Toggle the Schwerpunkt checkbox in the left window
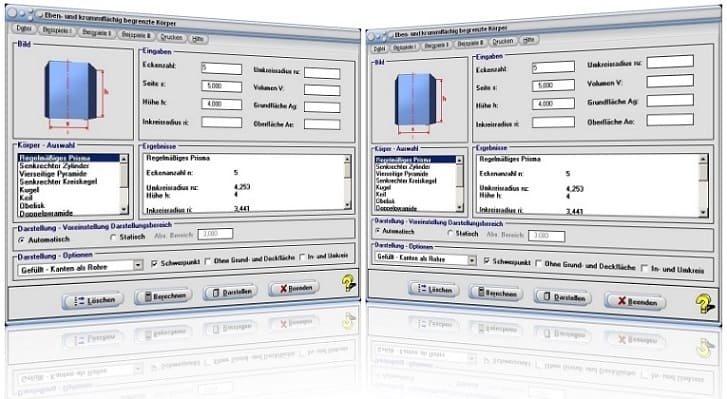This screenshot has height=399, width=727. tap(154, 263)
